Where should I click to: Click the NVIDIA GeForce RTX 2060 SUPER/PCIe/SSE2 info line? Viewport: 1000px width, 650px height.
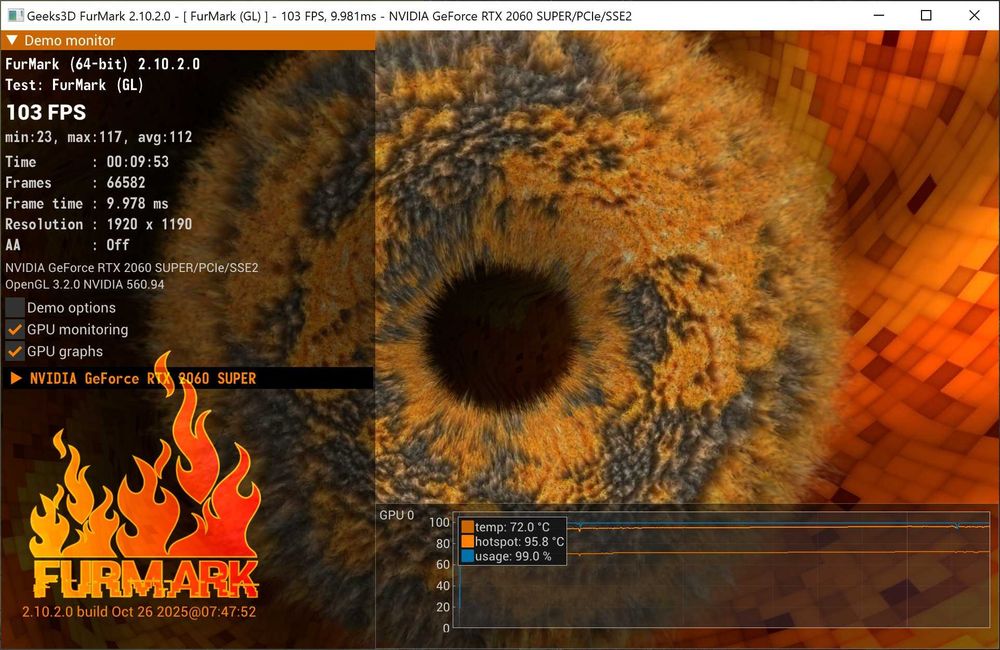[x=132, y=267]
